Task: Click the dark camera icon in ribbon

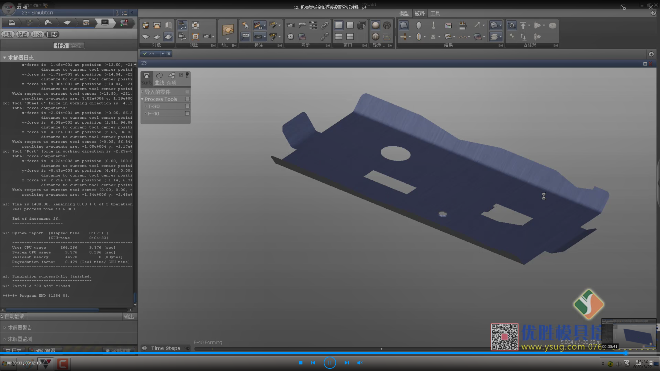Action: 361,25
